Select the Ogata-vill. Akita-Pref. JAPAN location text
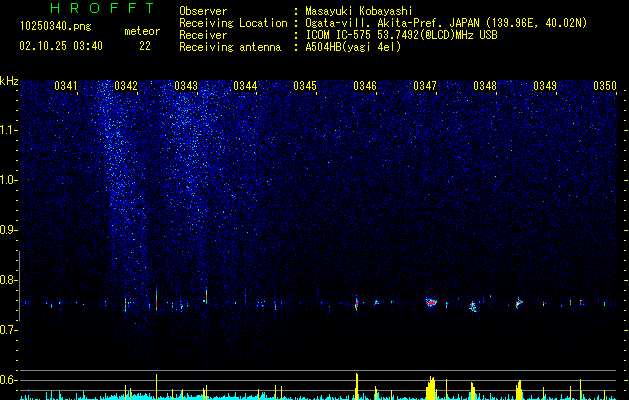 [x=446, y=23]
